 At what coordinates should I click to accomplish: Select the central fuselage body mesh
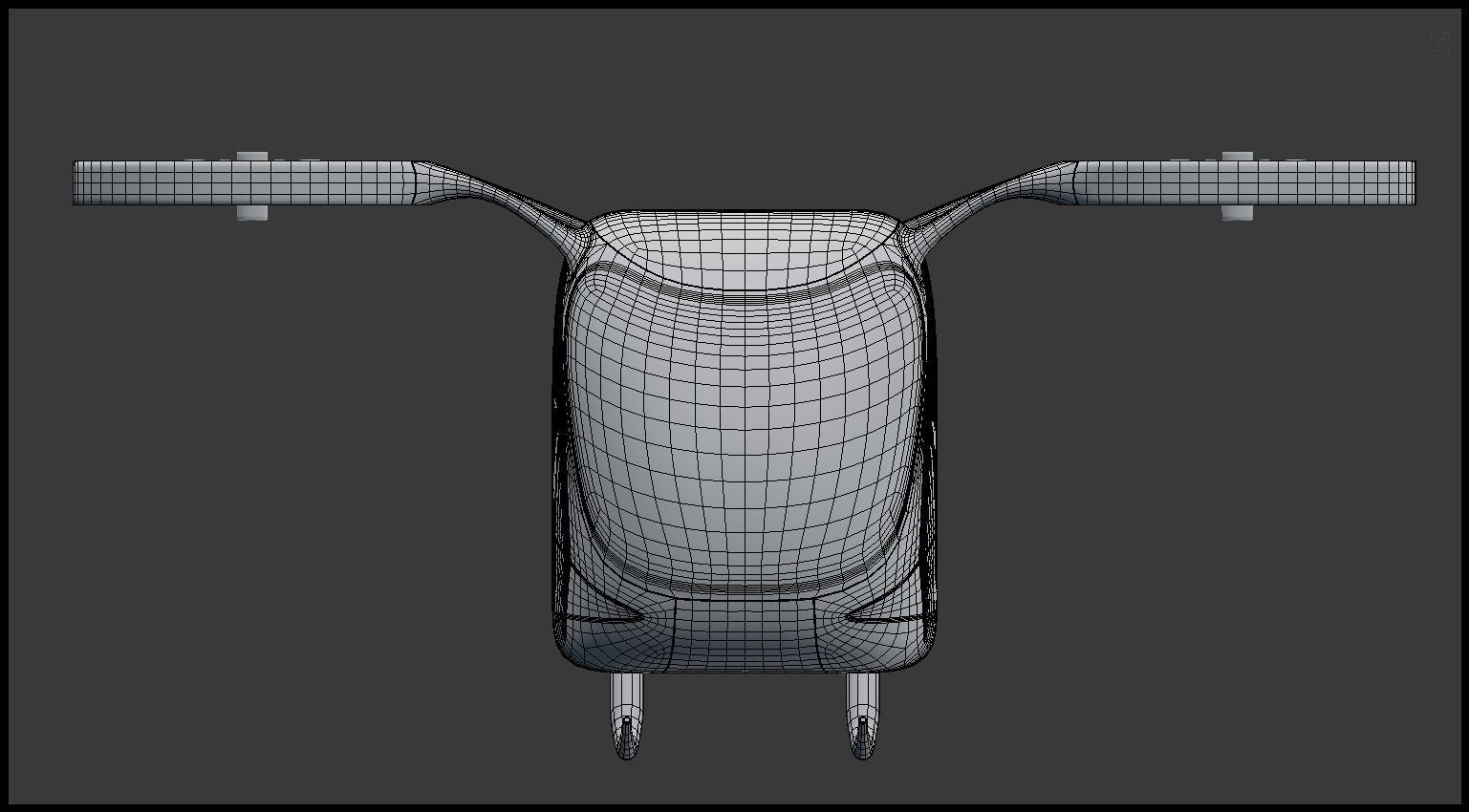tap(744, 439)
